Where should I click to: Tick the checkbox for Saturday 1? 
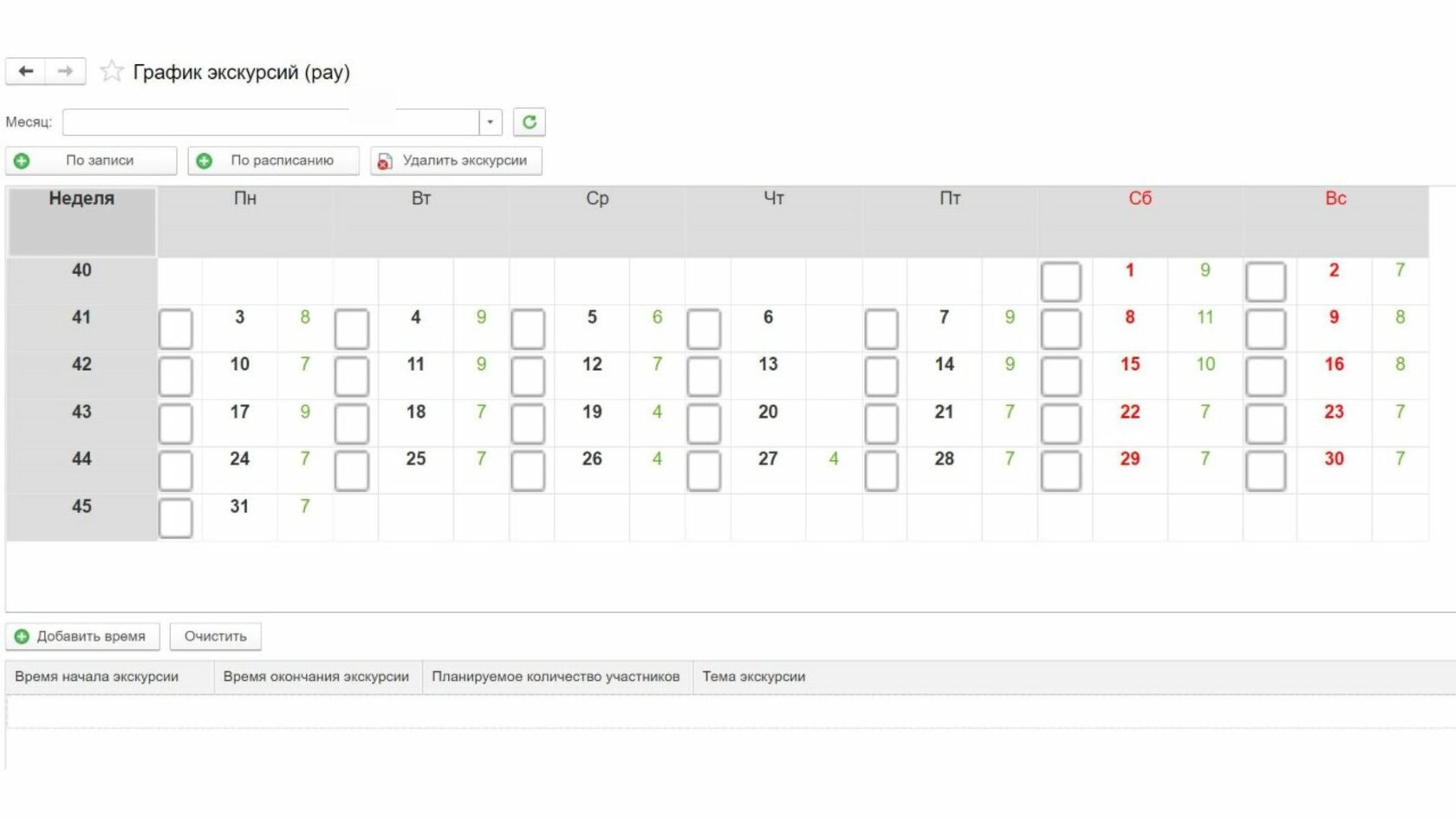tap(1061, 282)
